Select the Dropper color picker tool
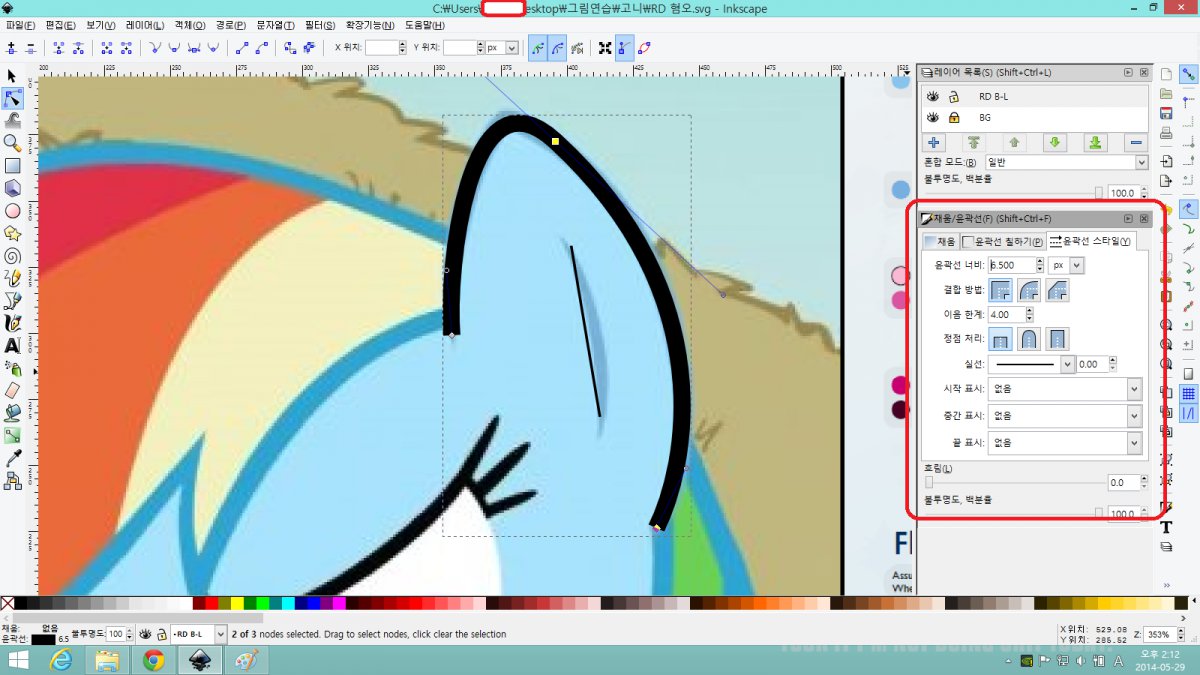This screenshot has width=1200, height=675. [12, 457]
